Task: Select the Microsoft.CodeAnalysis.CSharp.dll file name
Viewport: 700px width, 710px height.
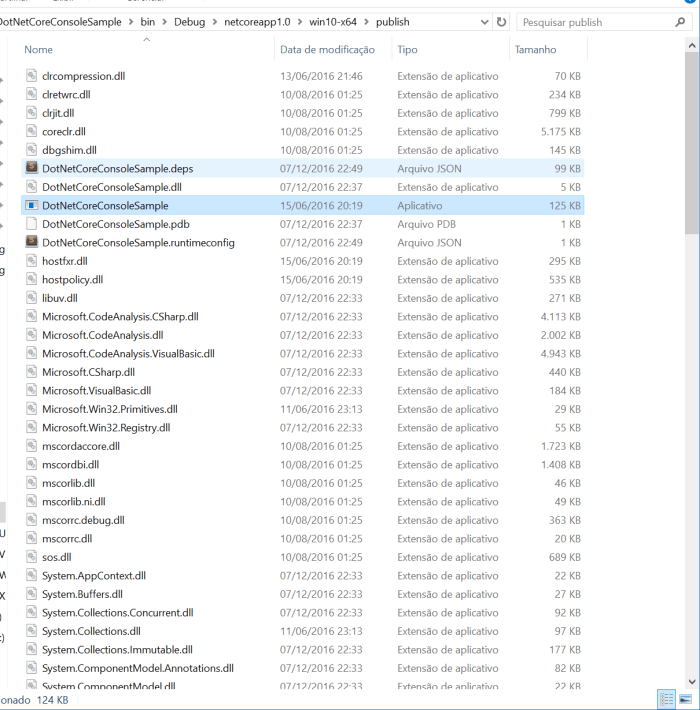Action: click(x=120, y=317)
